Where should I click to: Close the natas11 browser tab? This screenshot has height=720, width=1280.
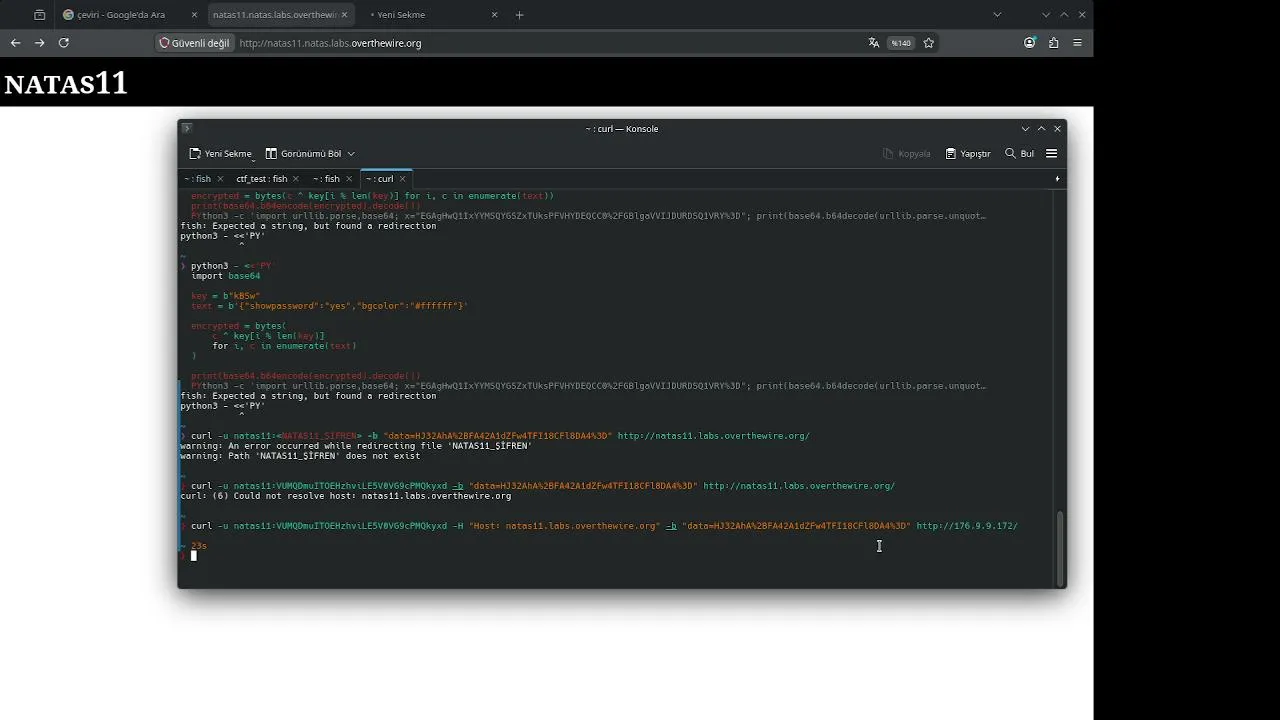tap(344, 15)
